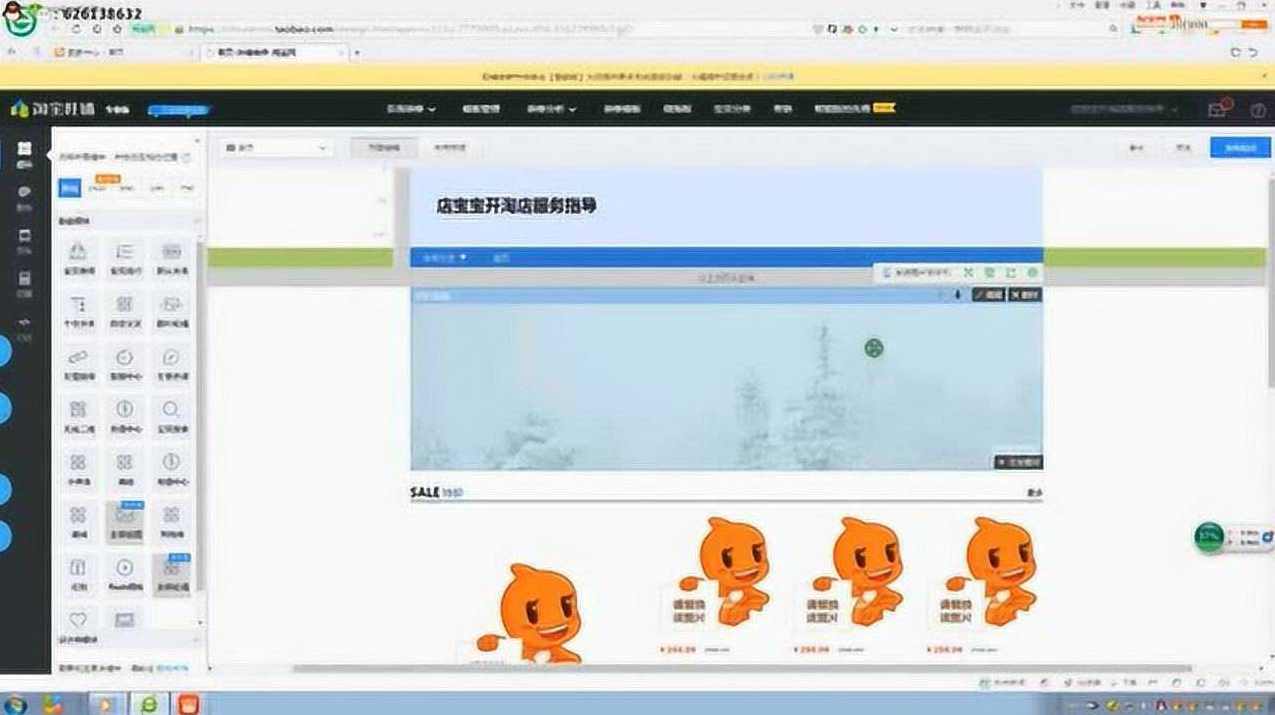Click the blue 发布站点 publish button

click(x=1240, y=148)
